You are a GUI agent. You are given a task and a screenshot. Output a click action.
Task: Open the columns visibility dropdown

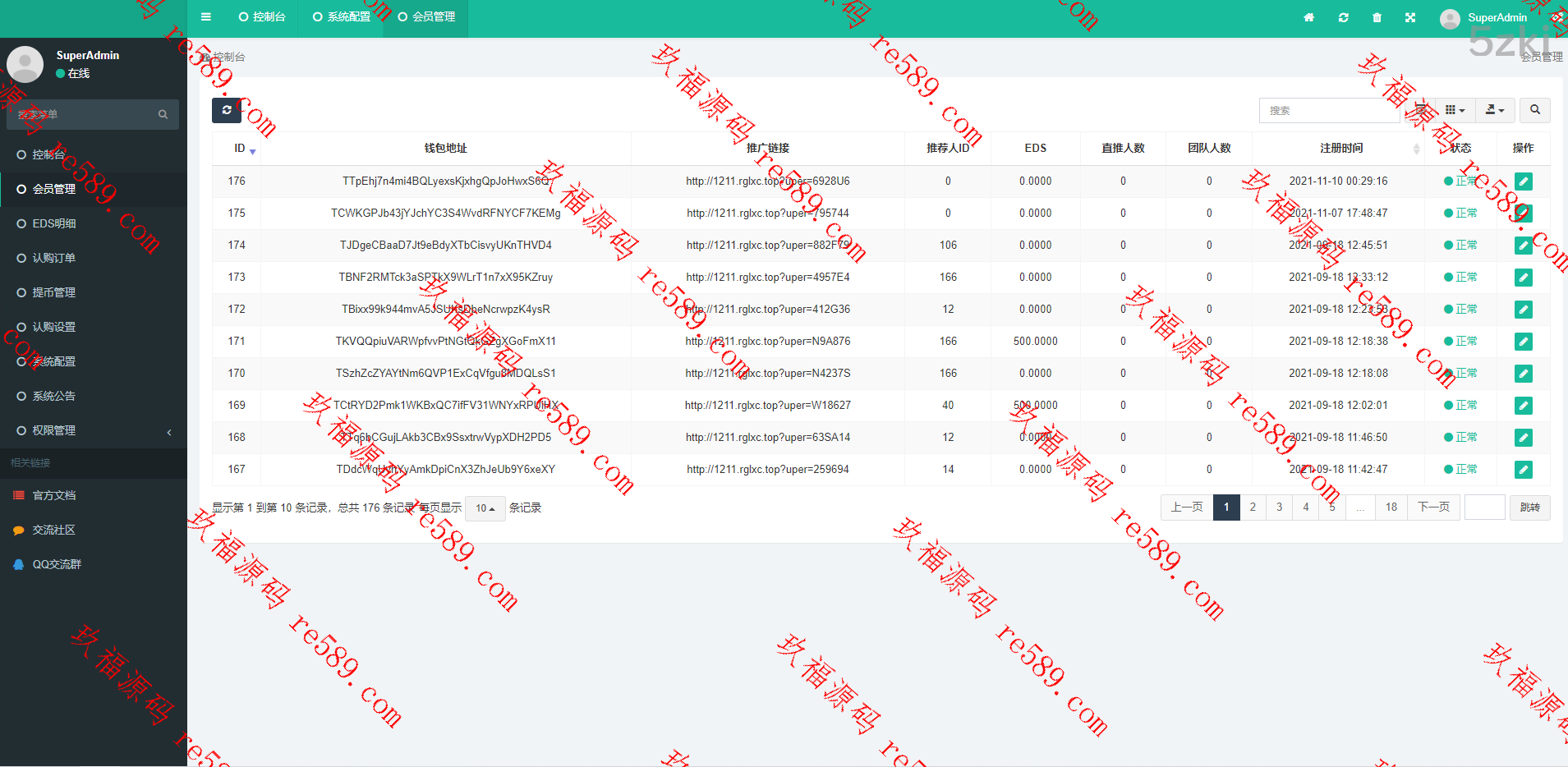click(1455, 110)
